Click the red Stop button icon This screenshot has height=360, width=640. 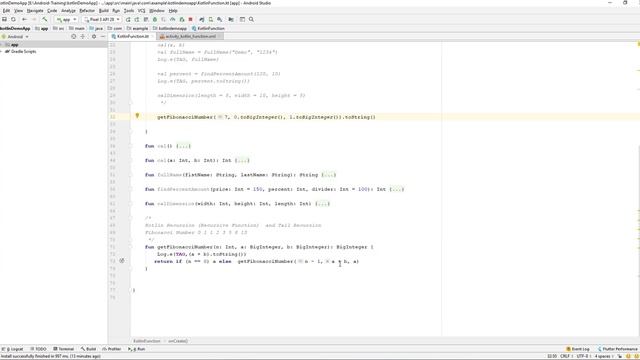[x=191, y=19]
